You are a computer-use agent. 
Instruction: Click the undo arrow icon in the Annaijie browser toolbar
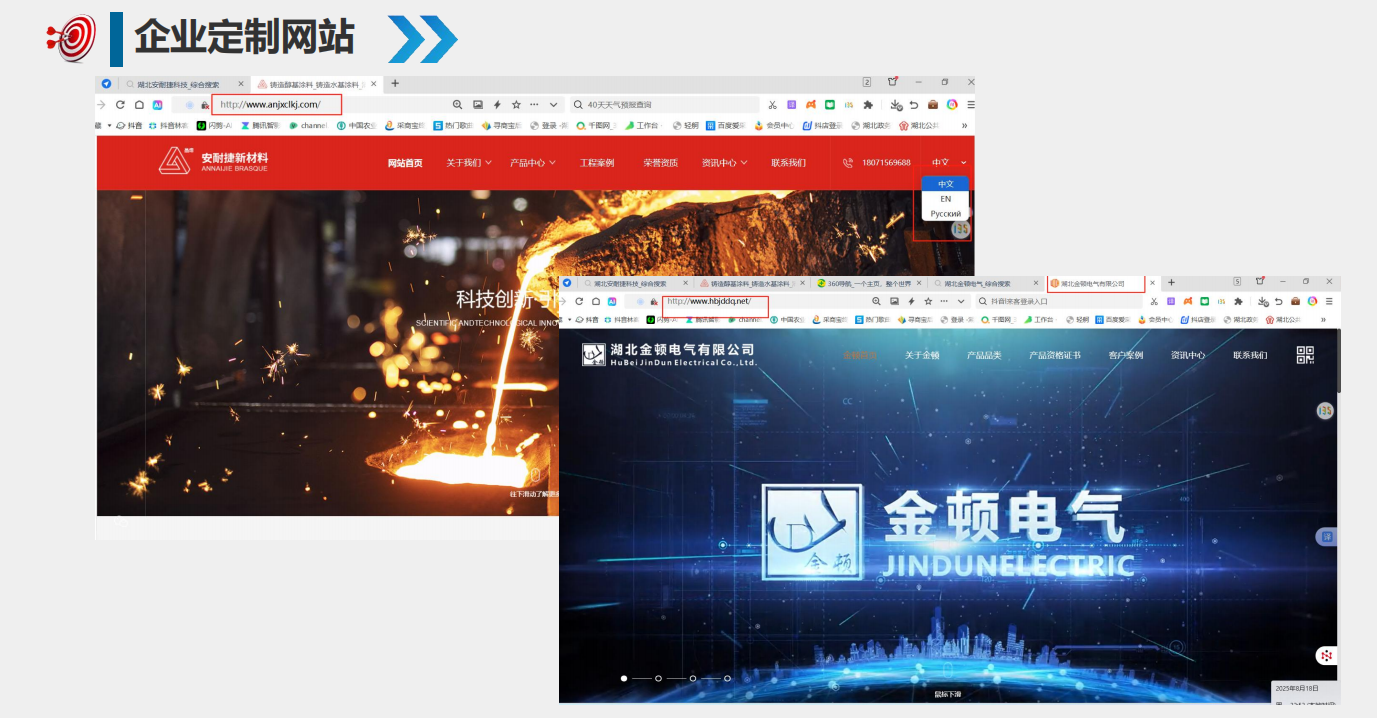coord(914,104)
